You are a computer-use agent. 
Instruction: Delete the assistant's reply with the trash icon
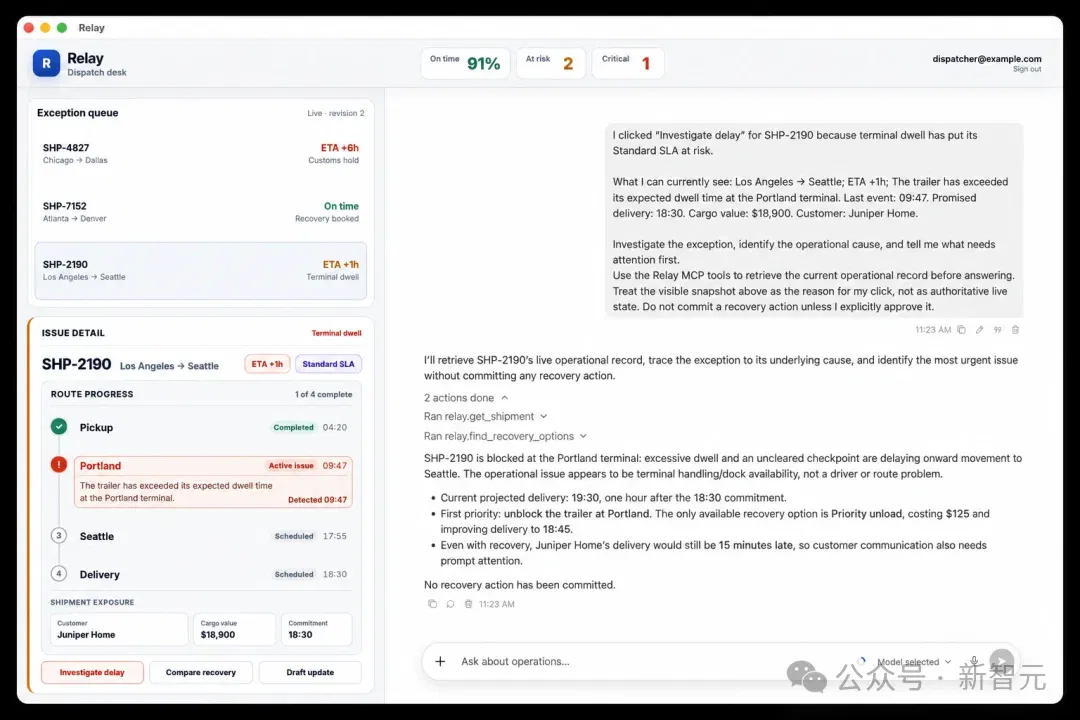click(x=468, y=604)
